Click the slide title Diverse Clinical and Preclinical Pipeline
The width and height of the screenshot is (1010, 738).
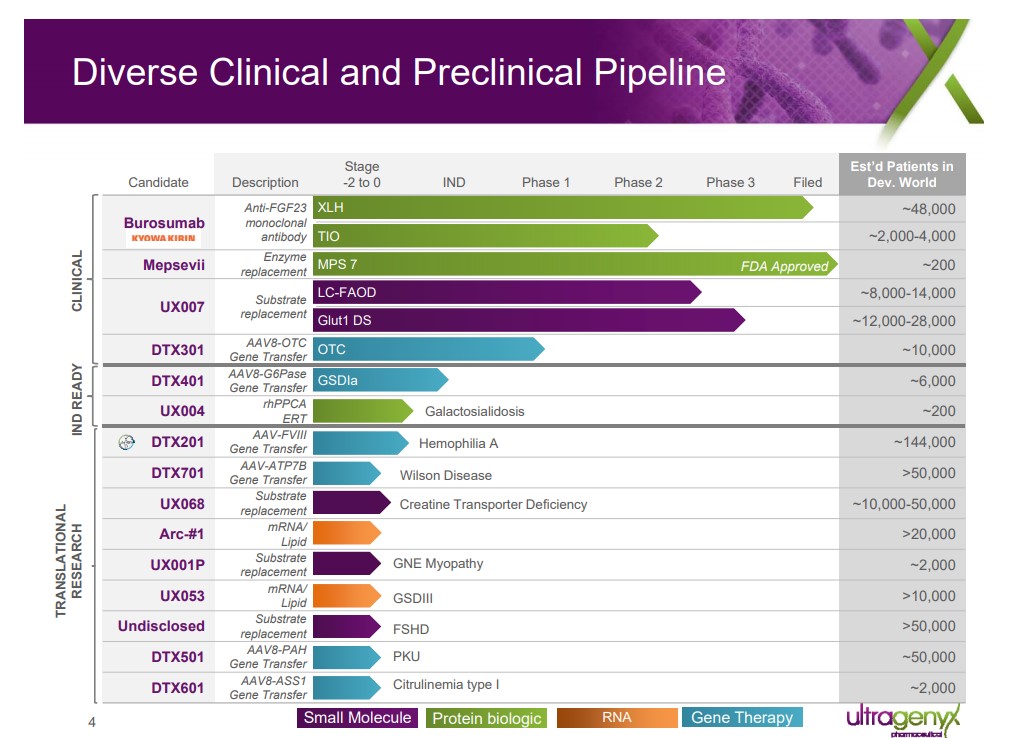click(x=399, y=73)
